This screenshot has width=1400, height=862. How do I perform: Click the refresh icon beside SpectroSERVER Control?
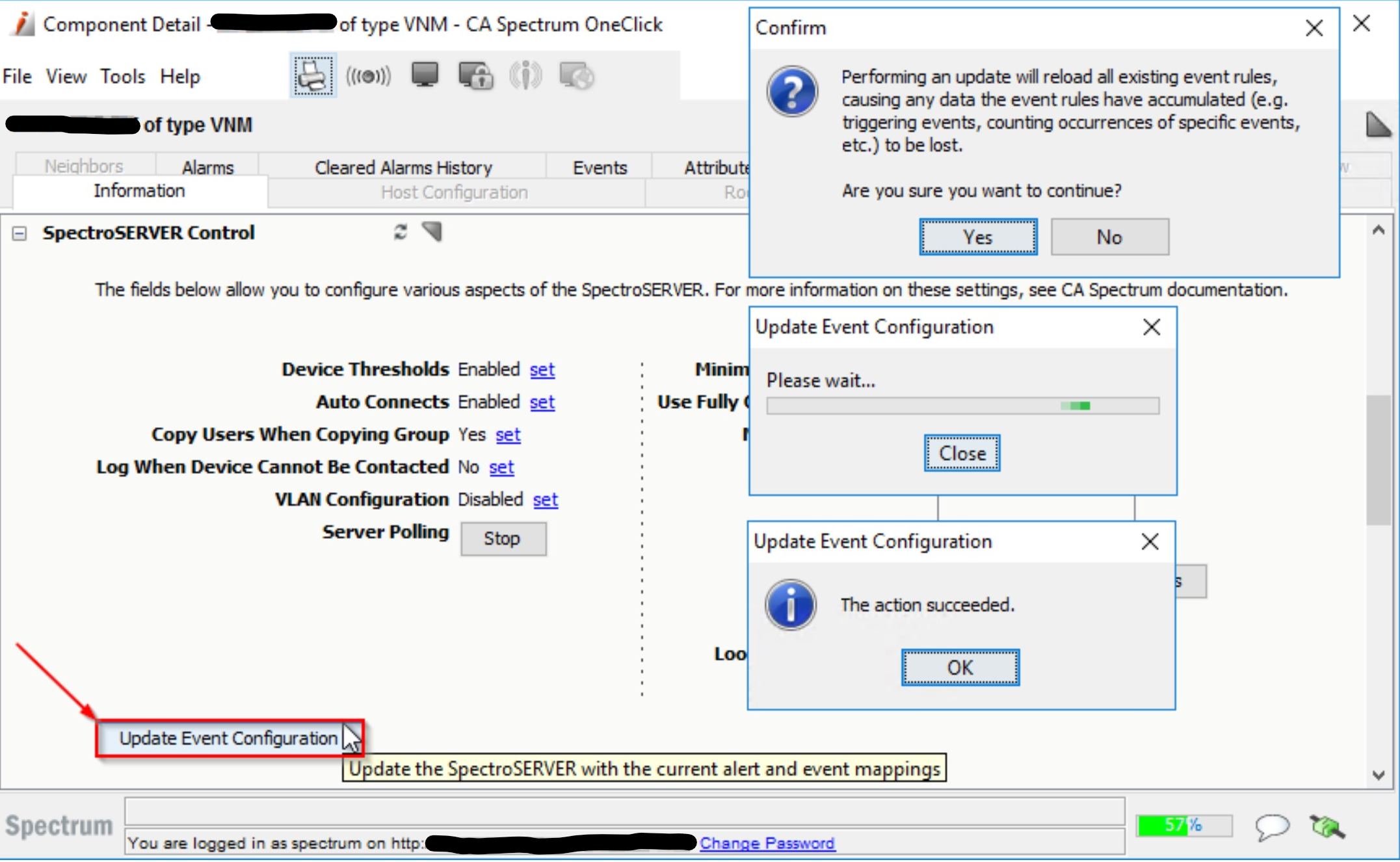click(401, 232)
